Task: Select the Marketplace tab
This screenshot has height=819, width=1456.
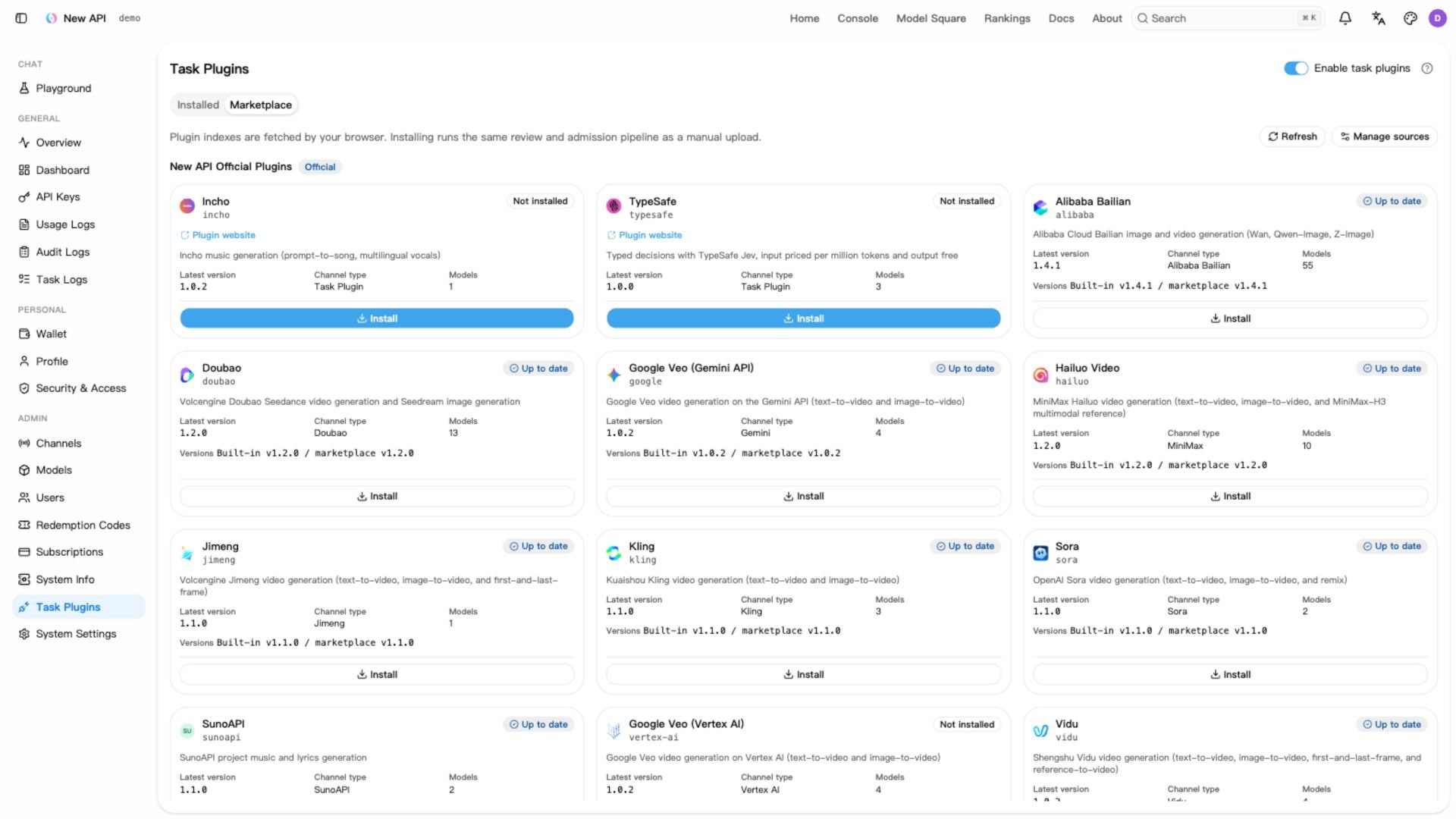Action: (x=261, y=105)
